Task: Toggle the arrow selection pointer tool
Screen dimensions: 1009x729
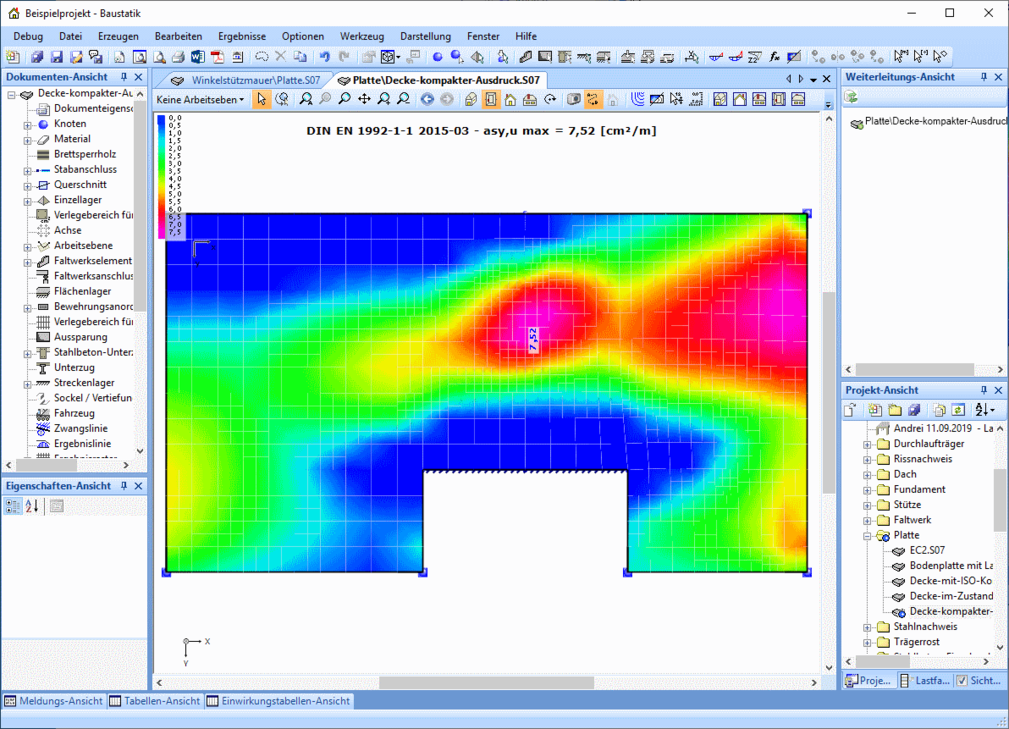Action: click(261, 99)
